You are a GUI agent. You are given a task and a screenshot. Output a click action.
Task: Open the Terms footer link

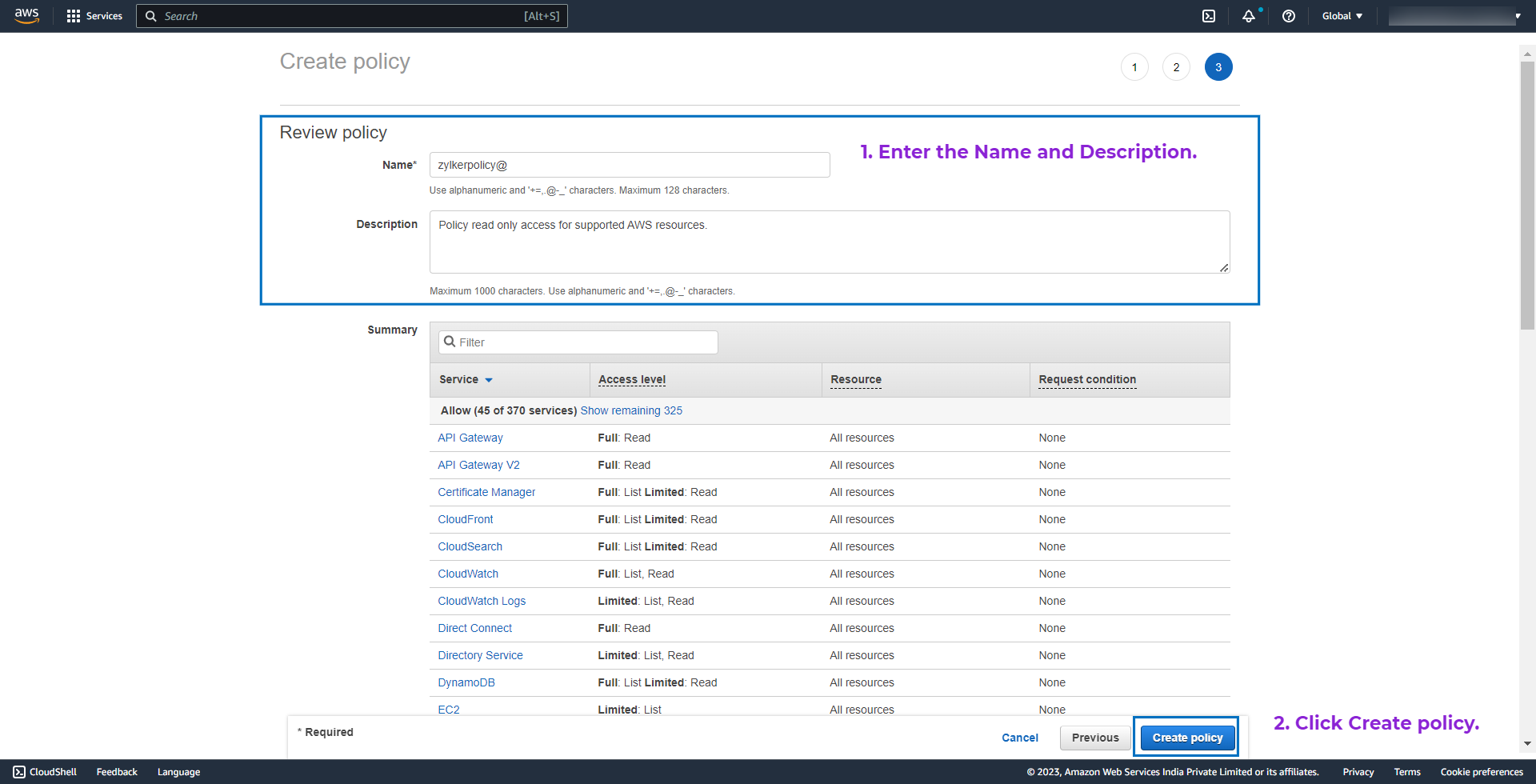click(1407, 772)
